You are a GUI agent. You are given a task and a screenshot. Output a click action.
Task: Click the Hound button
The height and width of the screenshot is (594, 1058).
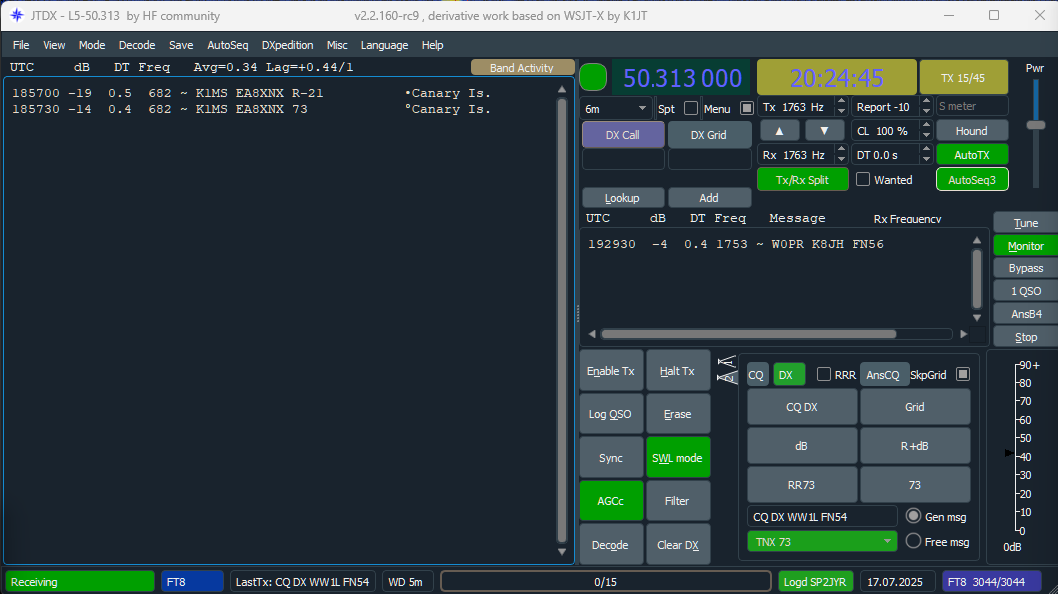(972, 130)
